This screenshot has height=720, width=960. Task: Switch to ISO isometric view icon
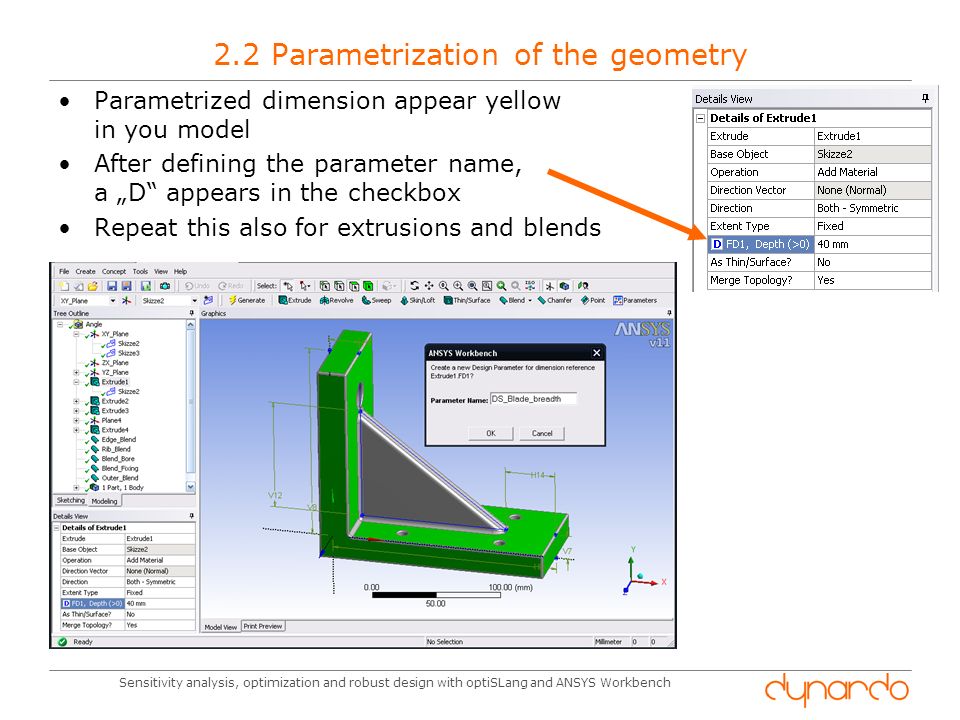click(x=530, y=286)
